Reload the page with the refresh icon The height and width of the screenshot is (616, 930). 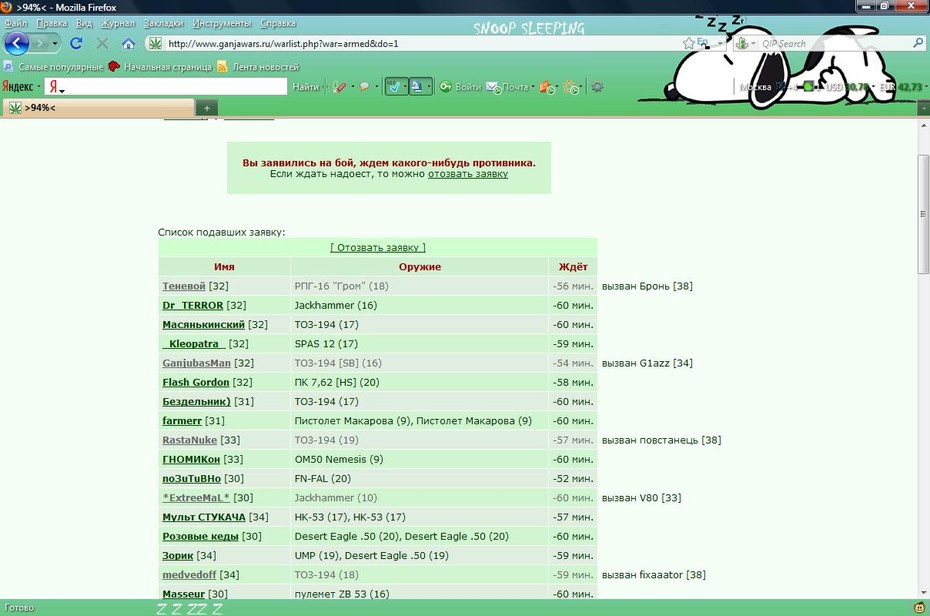tap(76, 43)
